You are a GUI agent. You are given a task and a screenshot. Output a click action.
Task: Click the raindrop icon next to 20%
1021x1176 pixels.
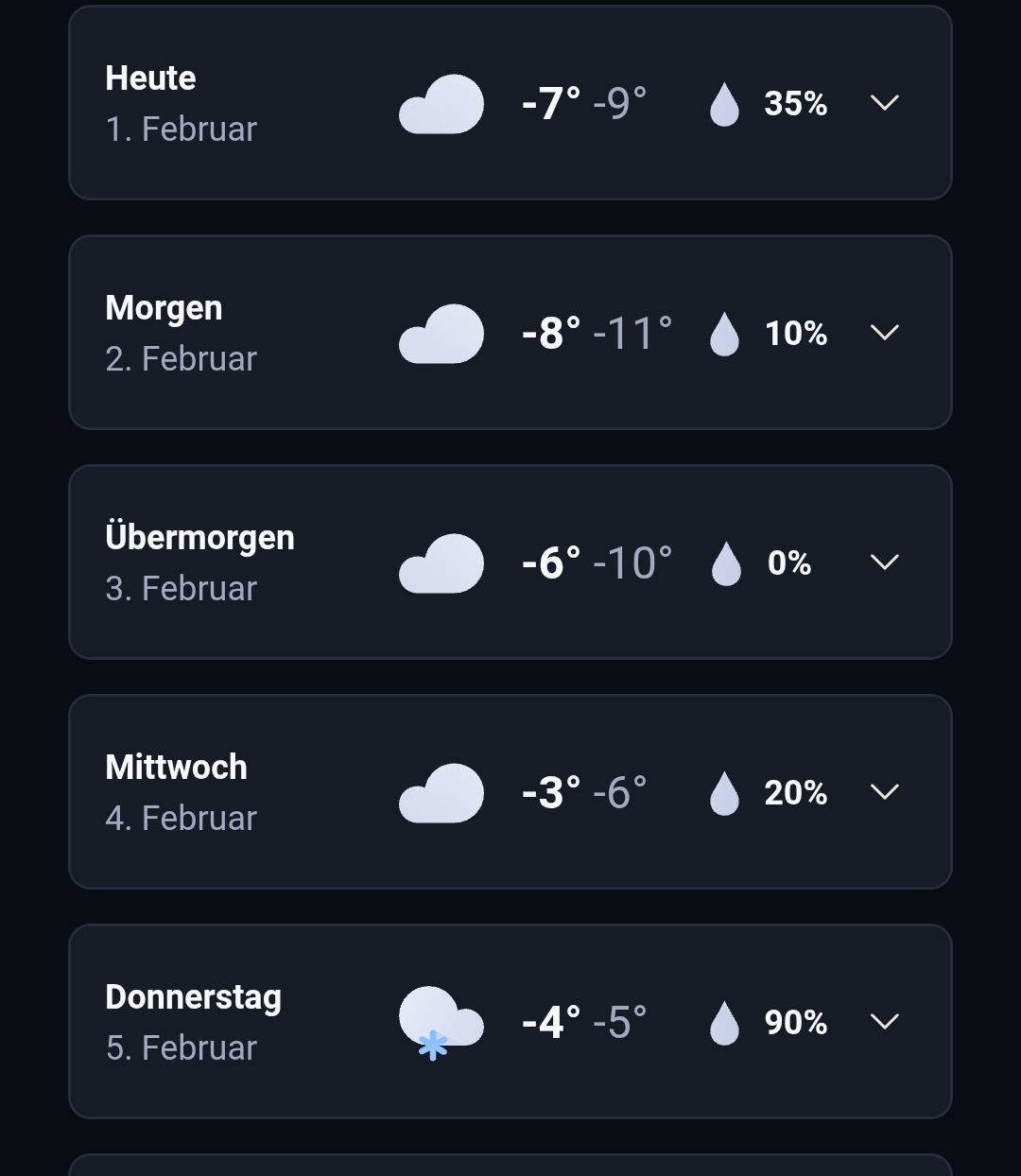[724, 793]
